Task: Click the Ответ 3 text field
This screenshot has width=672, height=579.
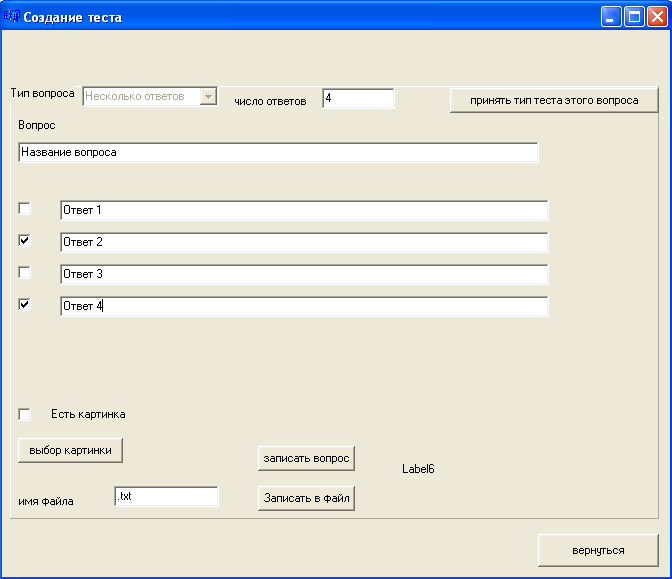Action: pyautogui.click(x=304, y=274)
